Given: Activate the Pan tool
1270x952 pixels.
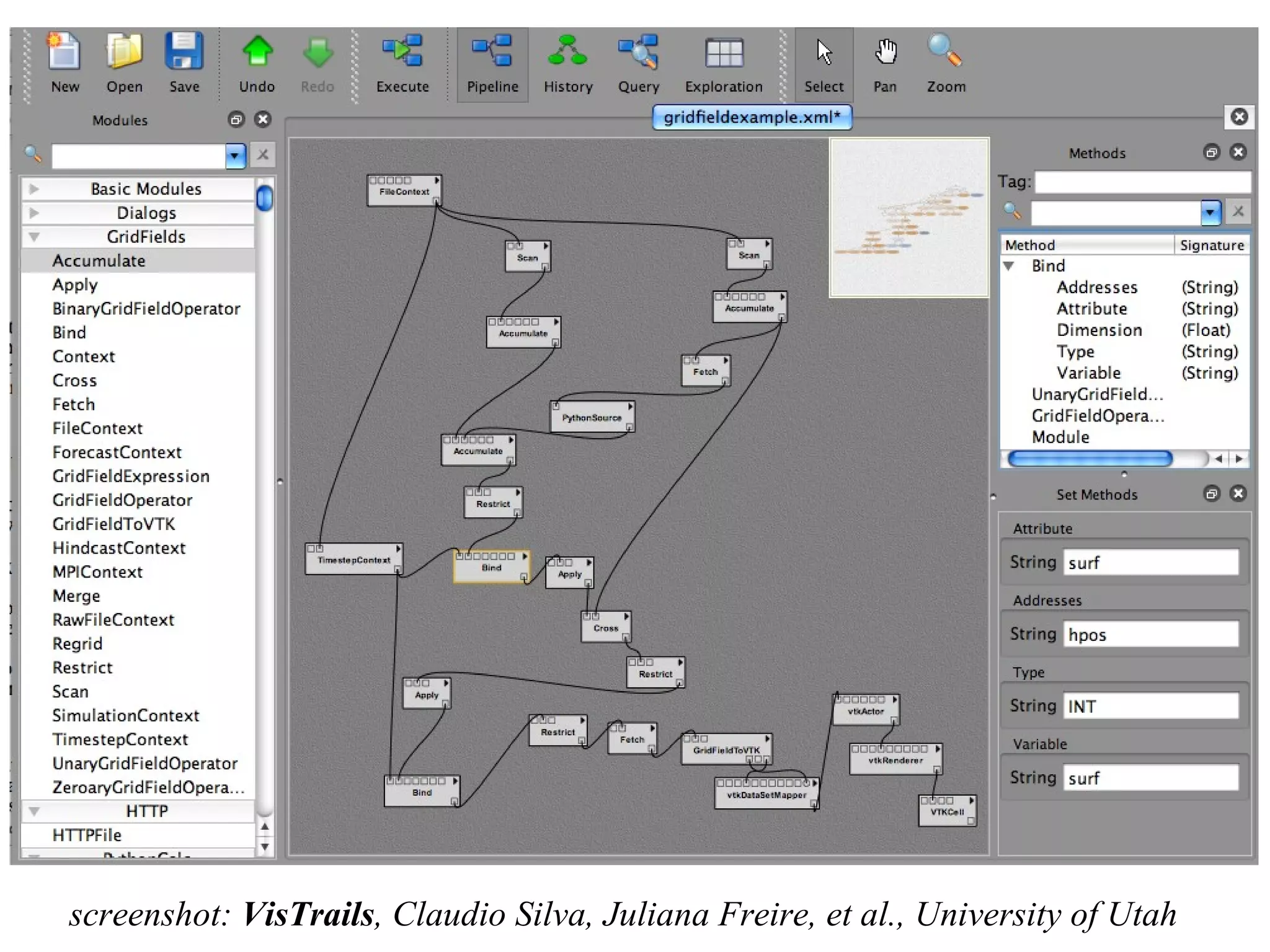Looking at the screenshot, I should [x=885, y=52].
